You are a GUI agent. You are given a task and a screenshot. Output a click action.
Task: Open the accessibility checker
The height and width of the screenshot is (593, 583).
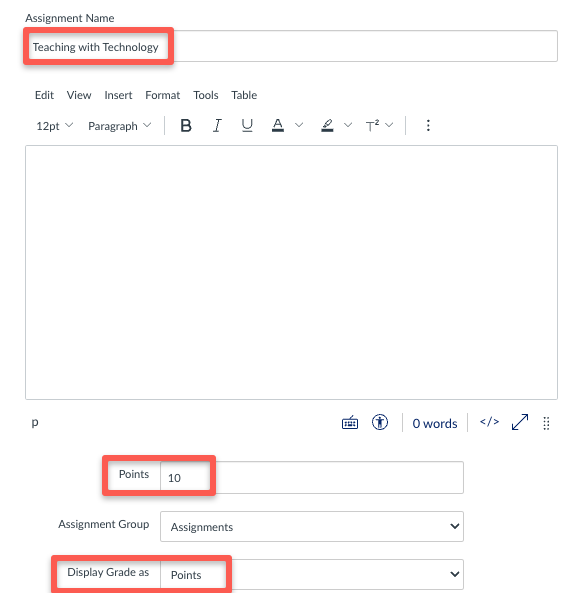click(x=380, y=422)
